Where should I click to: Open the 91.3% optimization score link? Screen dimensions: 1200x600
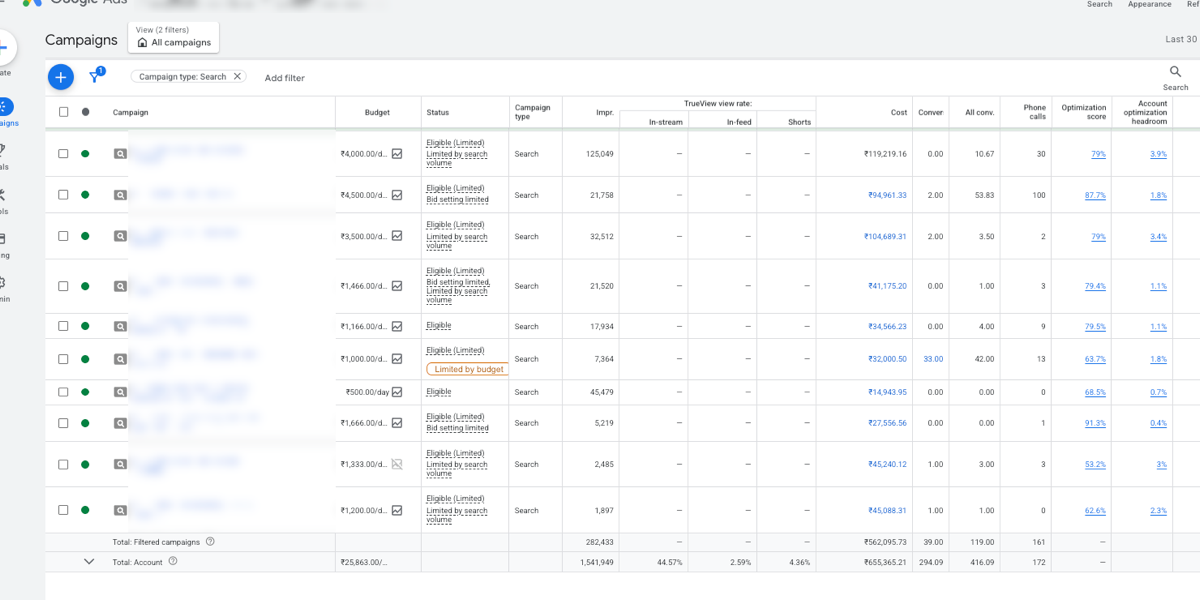1095,423
